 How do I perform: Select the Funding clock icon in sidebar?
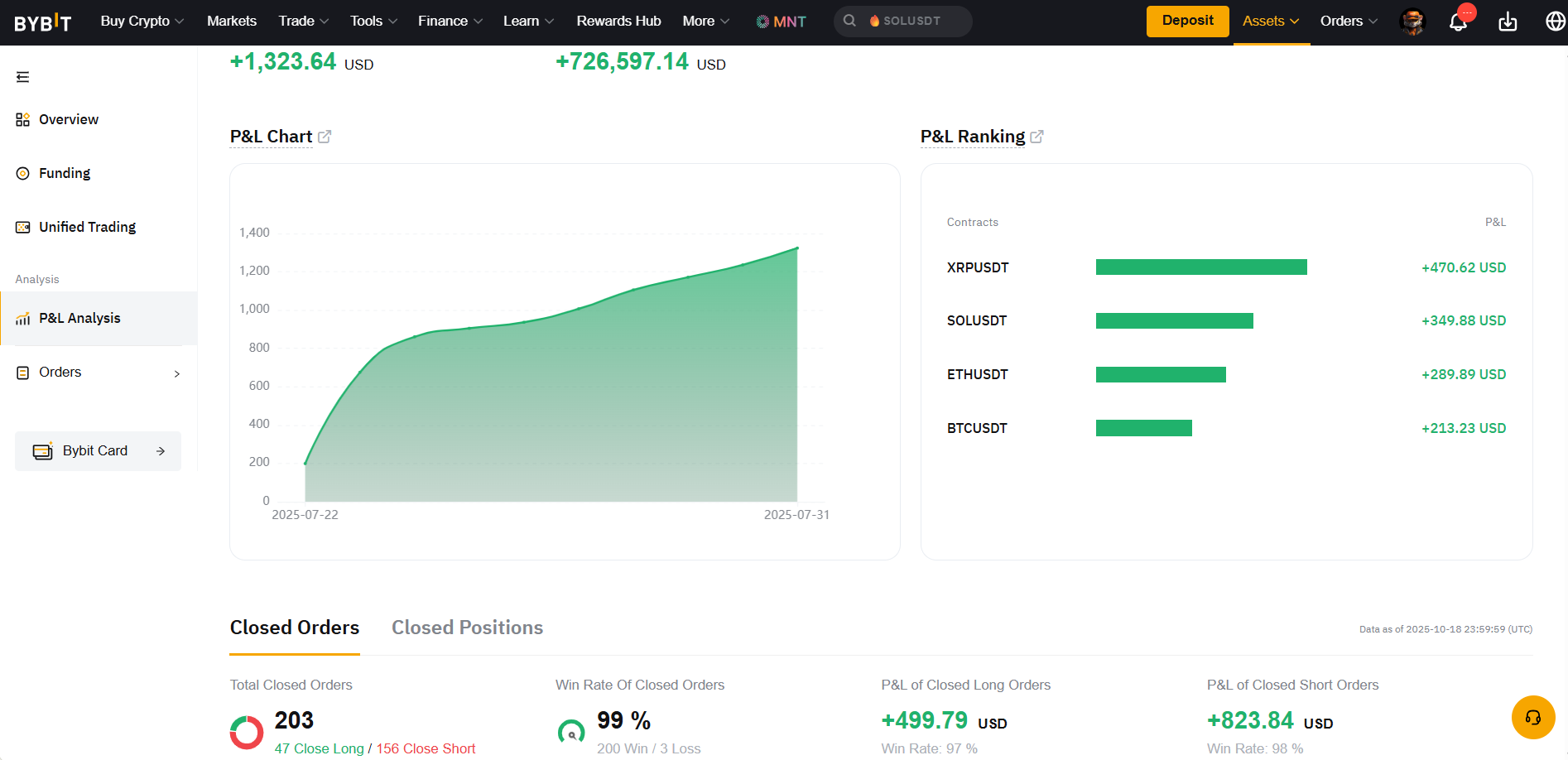point(22,172)
